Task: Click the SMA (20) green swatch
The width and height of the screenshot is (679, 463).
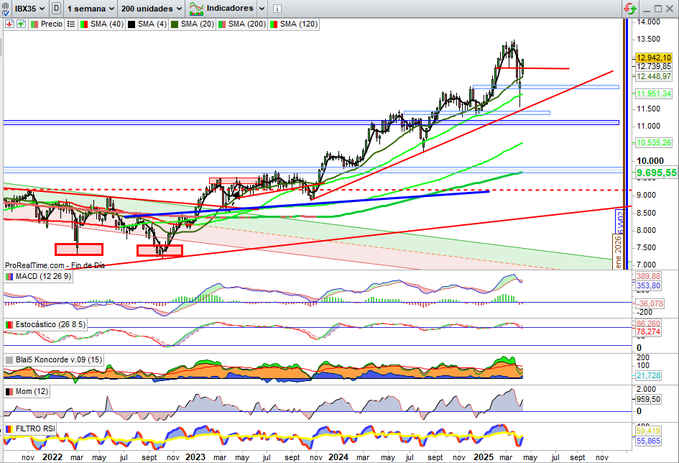Action: (x=176, y=23)
